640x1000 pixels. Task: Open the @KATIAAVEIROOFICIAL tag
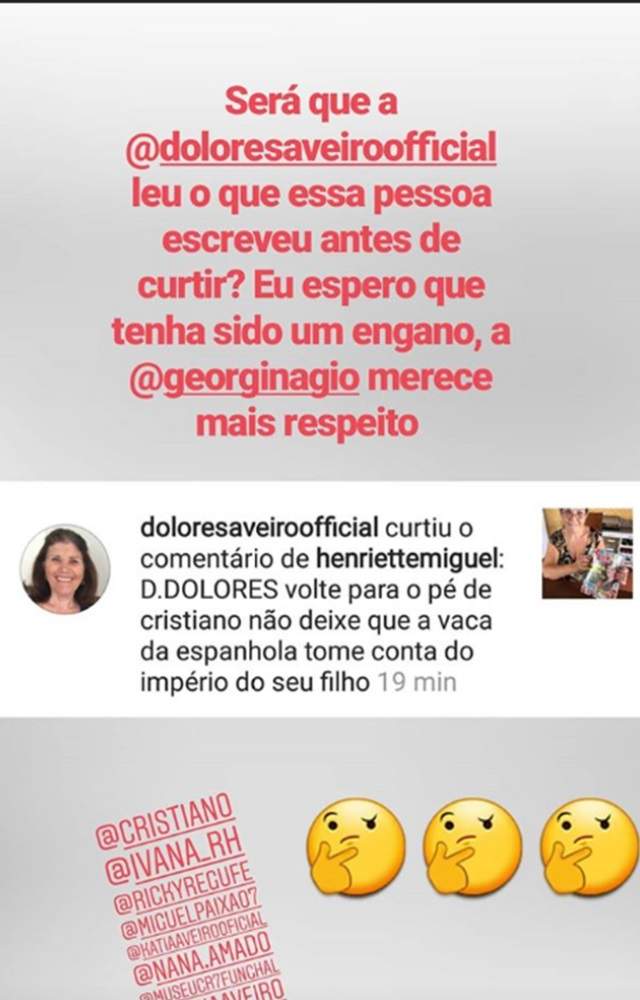click(x=197, y=936)
